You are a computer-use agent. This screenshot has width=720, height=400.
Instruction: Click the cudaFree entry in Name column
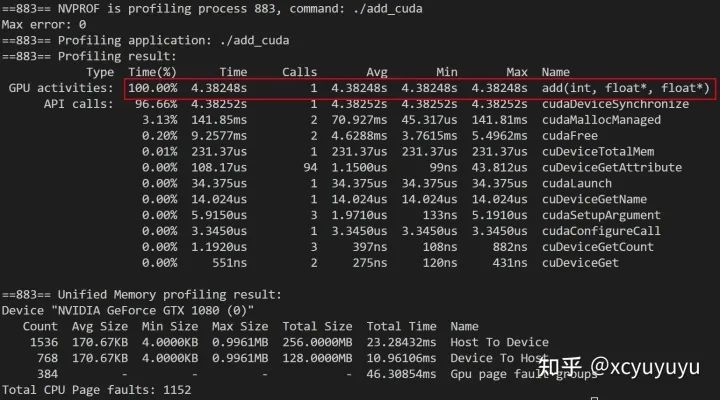pos(569,136)
